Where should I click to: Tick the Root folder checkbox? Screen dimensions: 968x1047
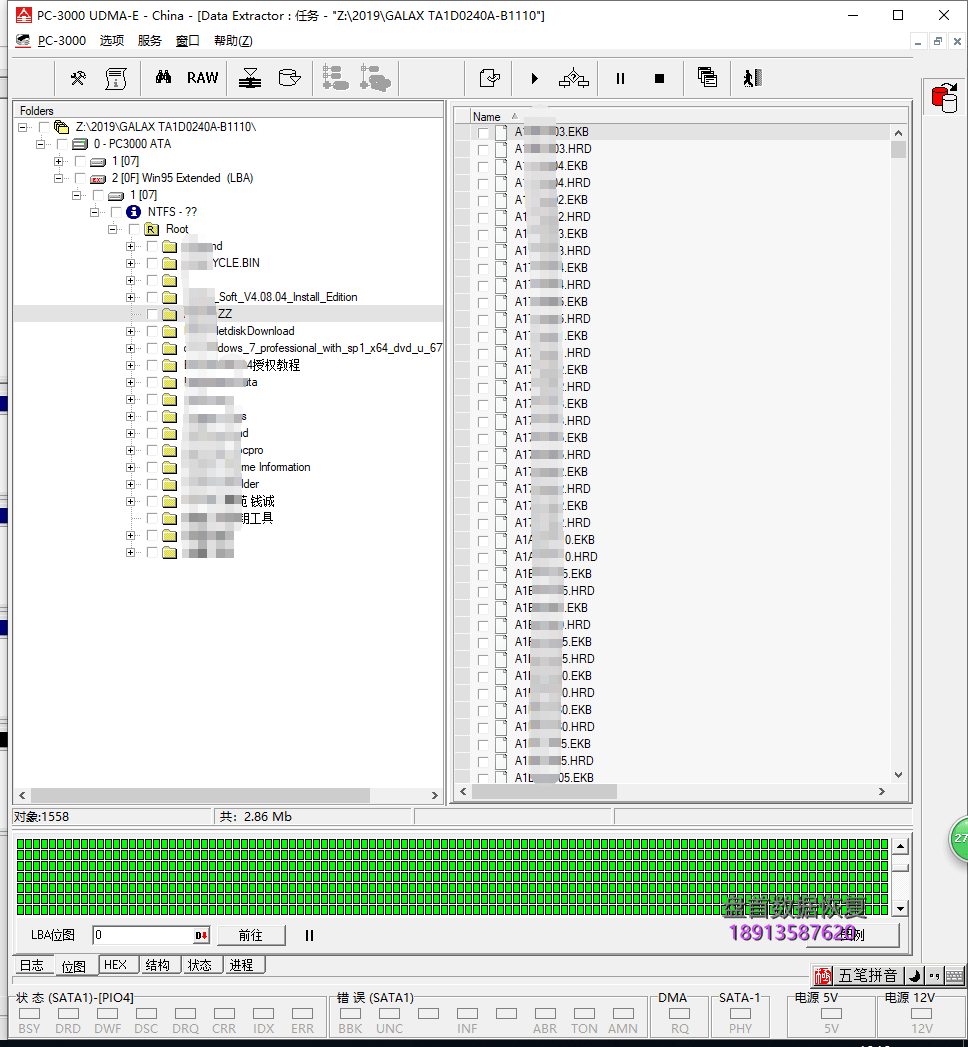click(134, 230)
